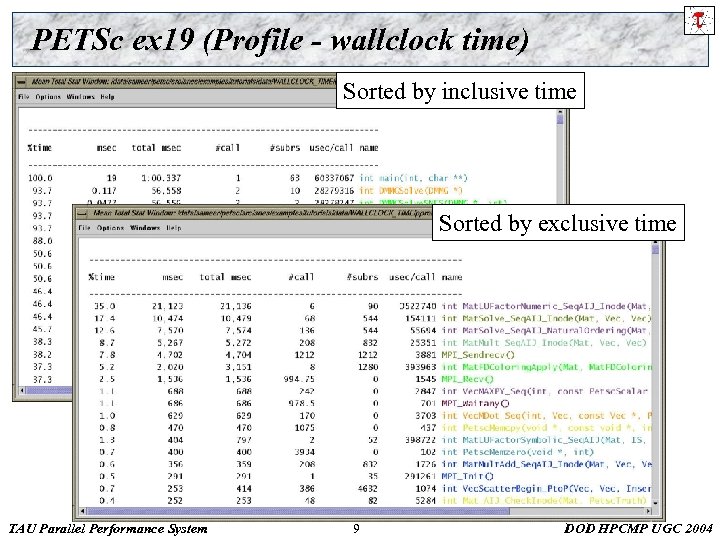Click back window vertical scrollbar thumb
This screenshot has height=540, width=720.
560,119
